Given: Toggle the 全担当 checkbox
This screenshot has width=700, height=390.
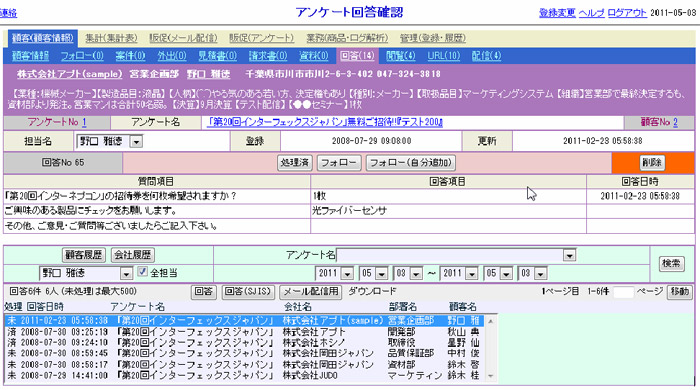Looking at the screenshot, I should coord(142,272).
